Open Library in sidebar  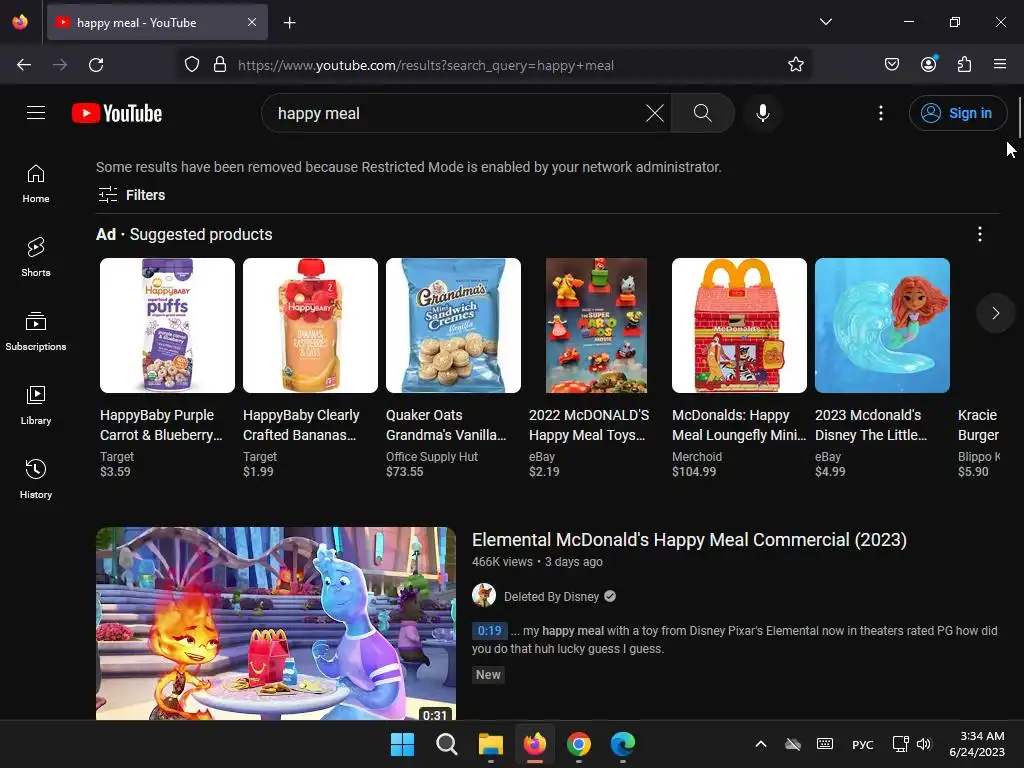tap(36, 406)
